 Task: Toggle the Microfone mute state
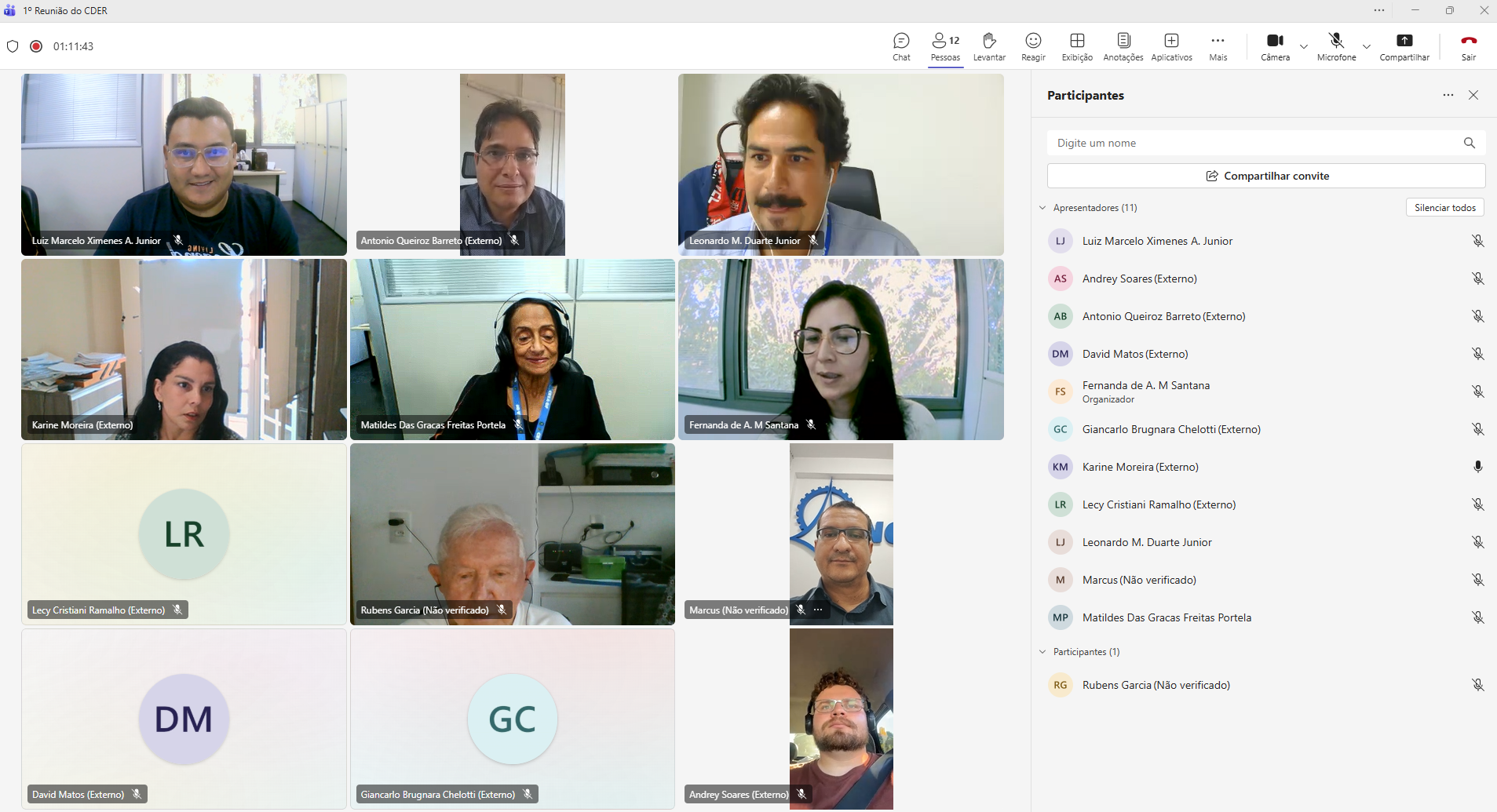1336,46
